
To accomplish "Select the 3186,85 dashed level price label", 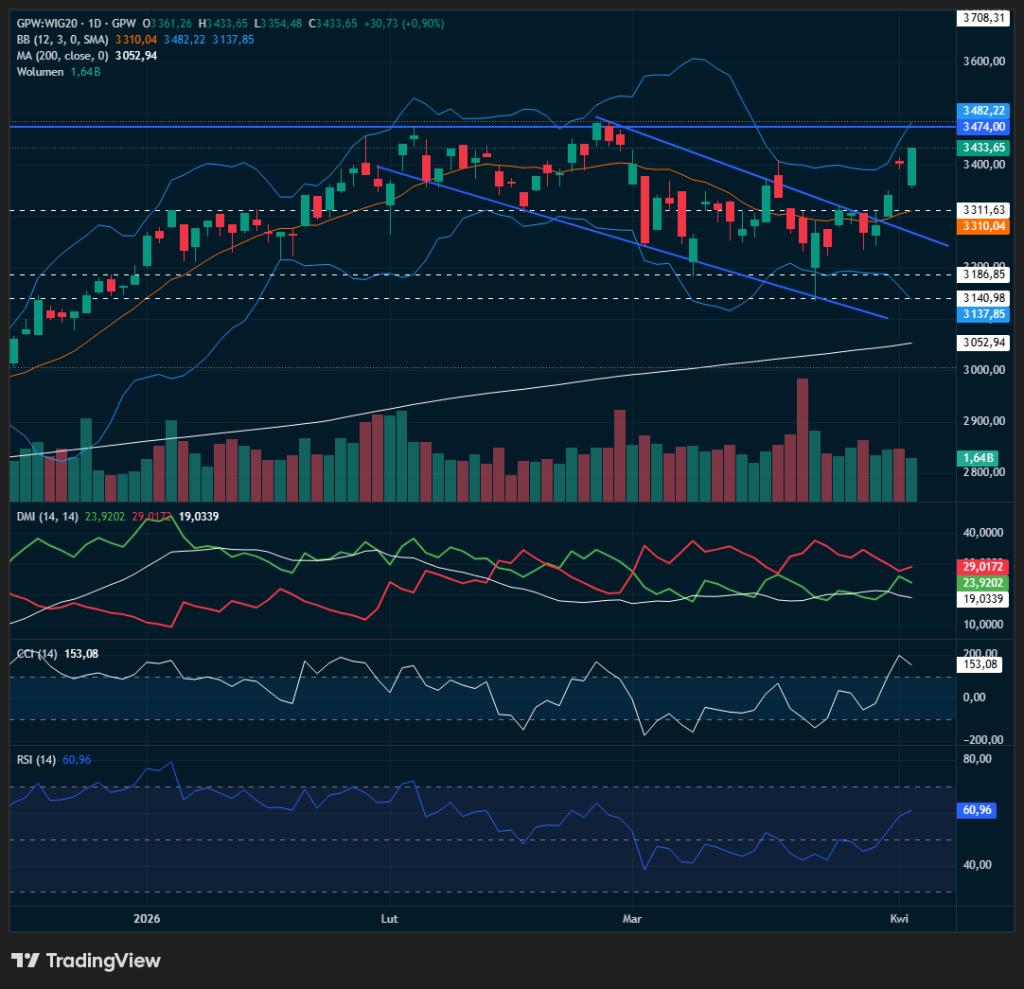I will click(983, 273).
